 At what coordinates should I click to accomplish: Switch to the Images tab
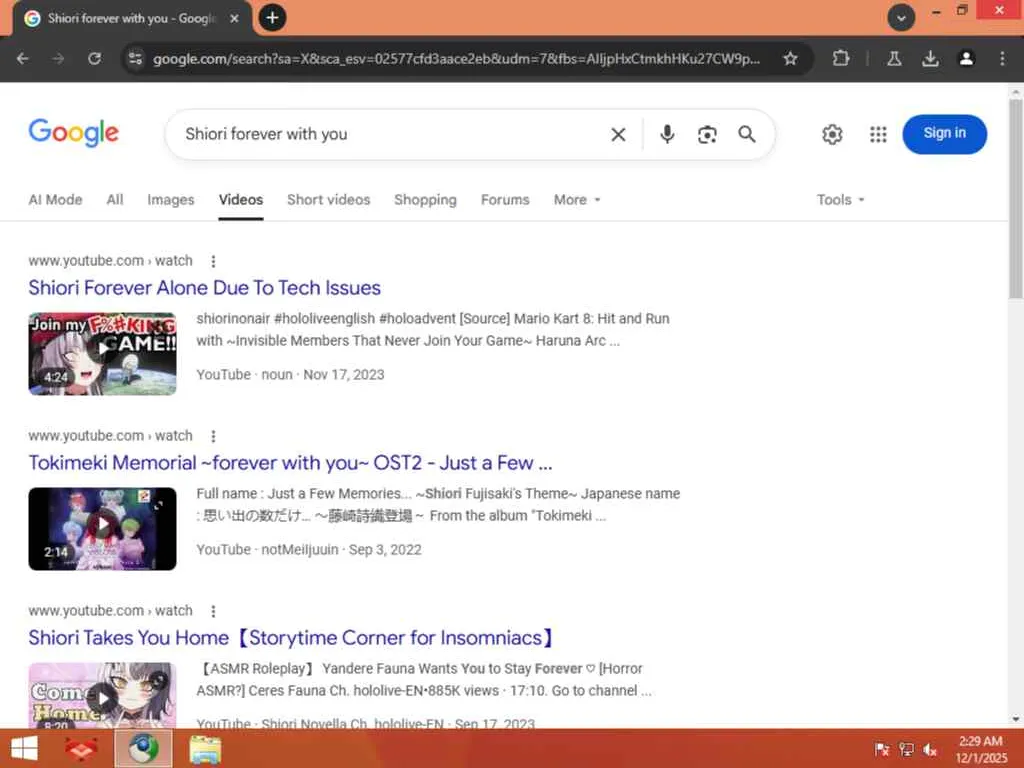pos(170,200)
